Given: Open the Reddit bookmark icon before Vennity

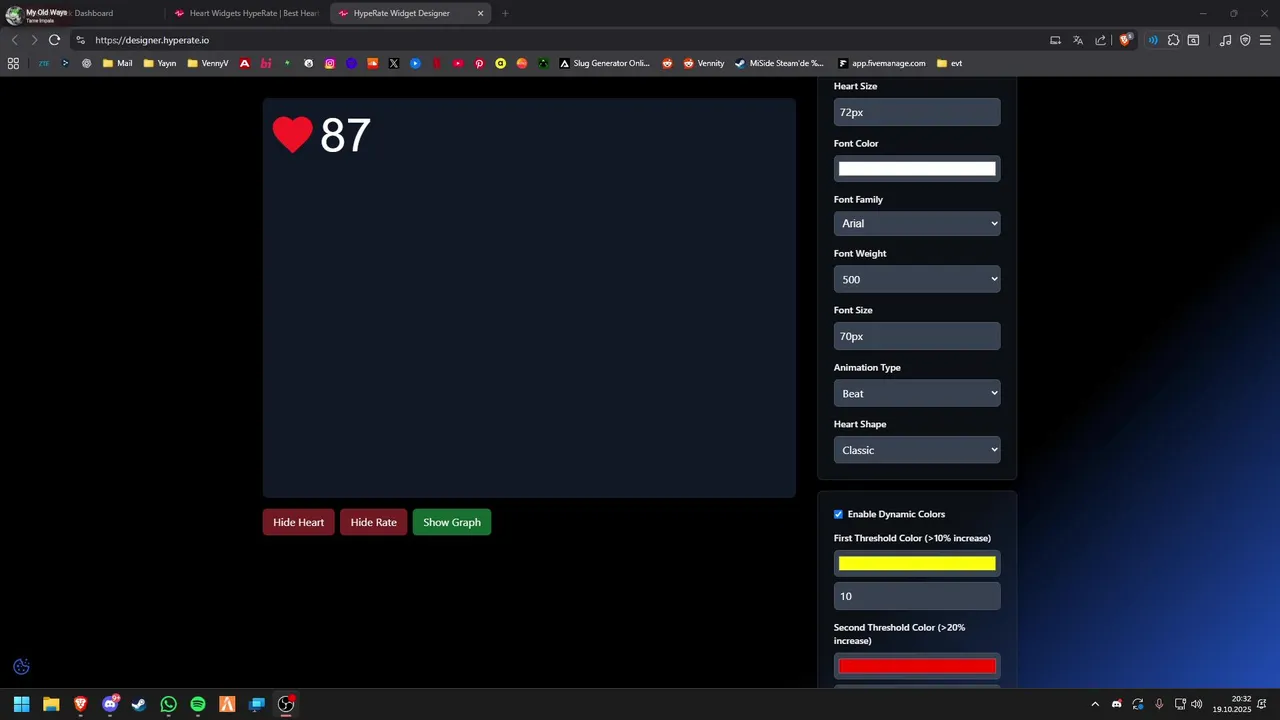Looking at the screenshot, I should 667,63.
